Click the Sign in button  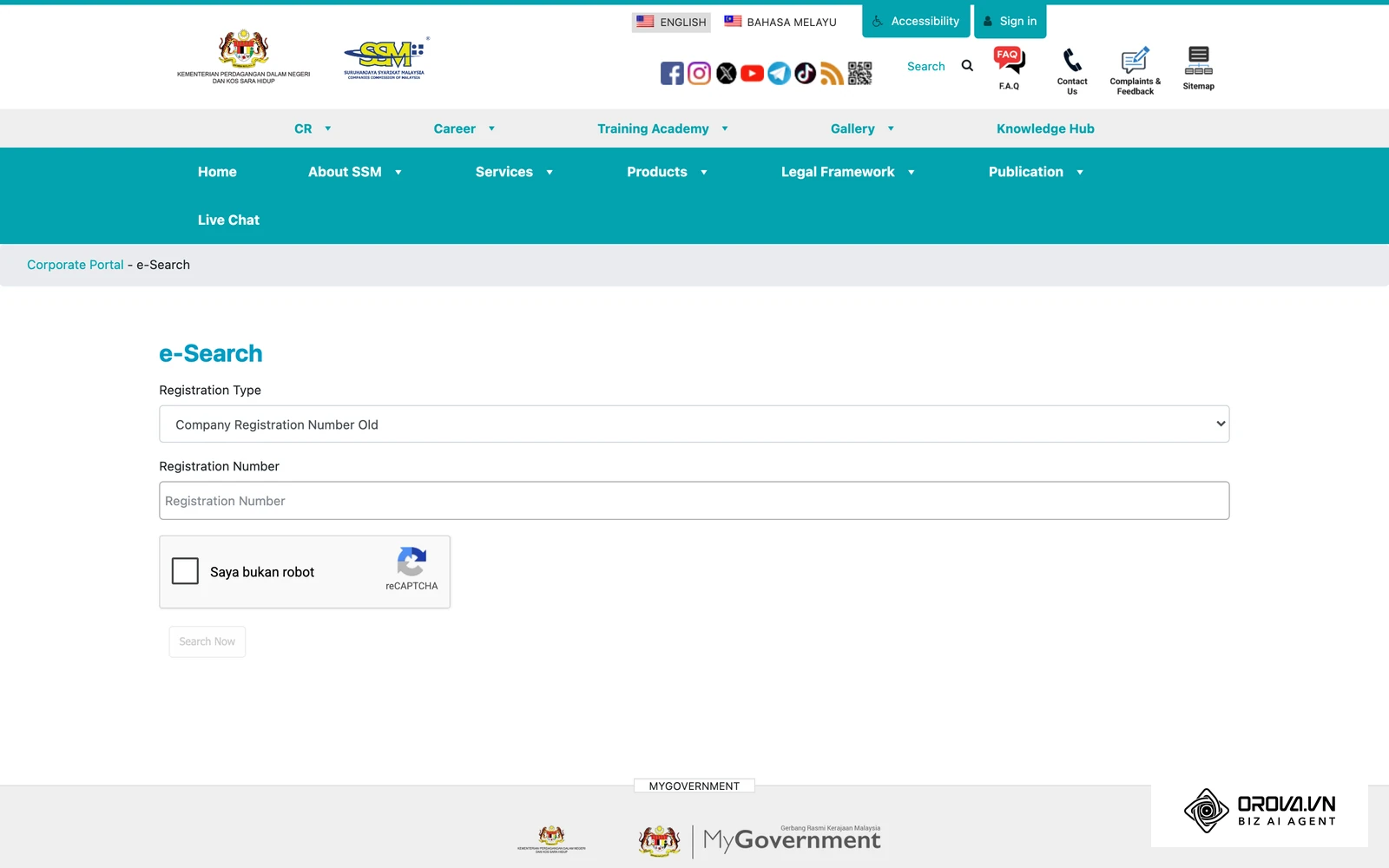(x=1010, y=21)
